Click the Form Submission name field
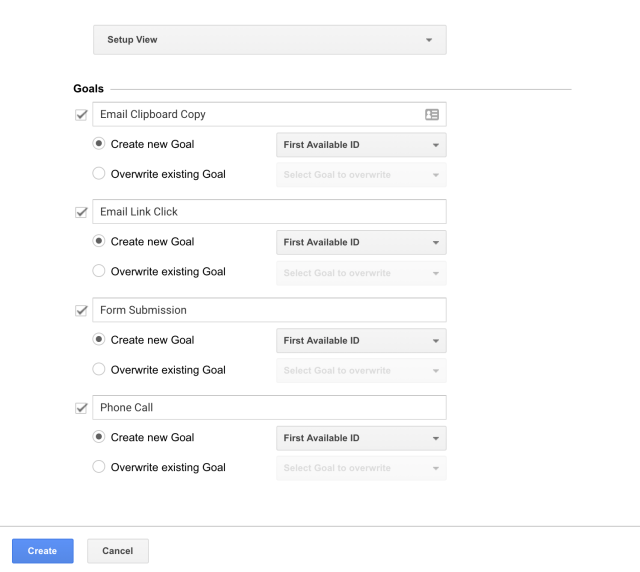Viewport: 640px width, 572px height. [x=269, y=310]
